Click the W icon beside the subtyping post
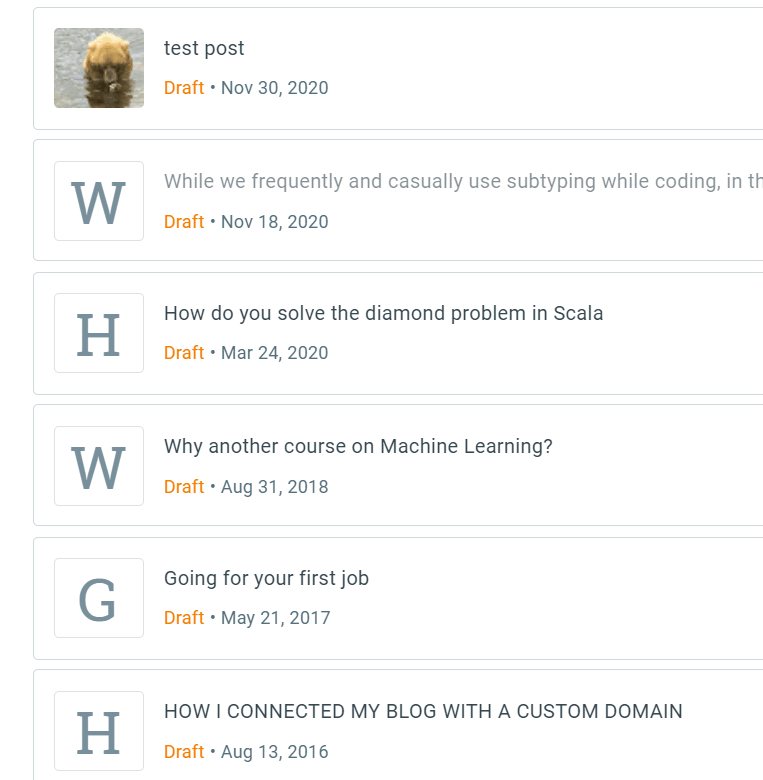This screenshot has height=780, width=763. (x=99, y=201)
